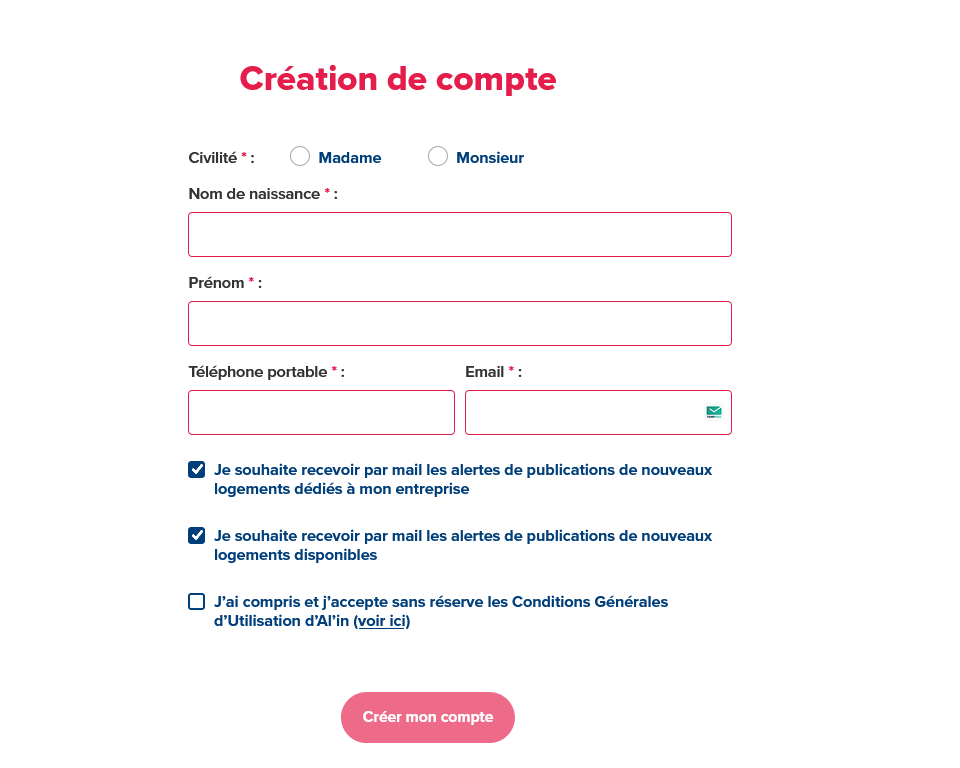
Task: Click the Téléphone portable label text
Action: tap(257, 371)
